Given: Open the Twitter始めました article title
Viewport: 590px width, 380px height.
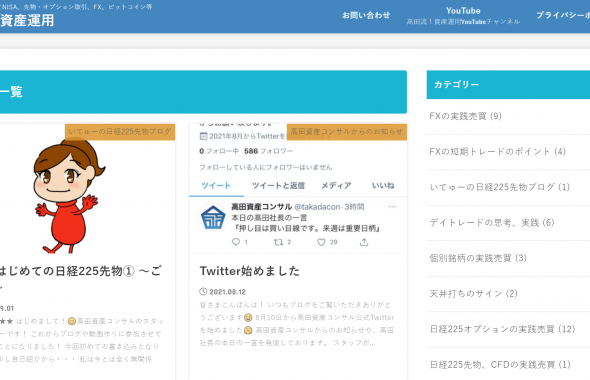Looking at the screenshot, I should (249, 271).
